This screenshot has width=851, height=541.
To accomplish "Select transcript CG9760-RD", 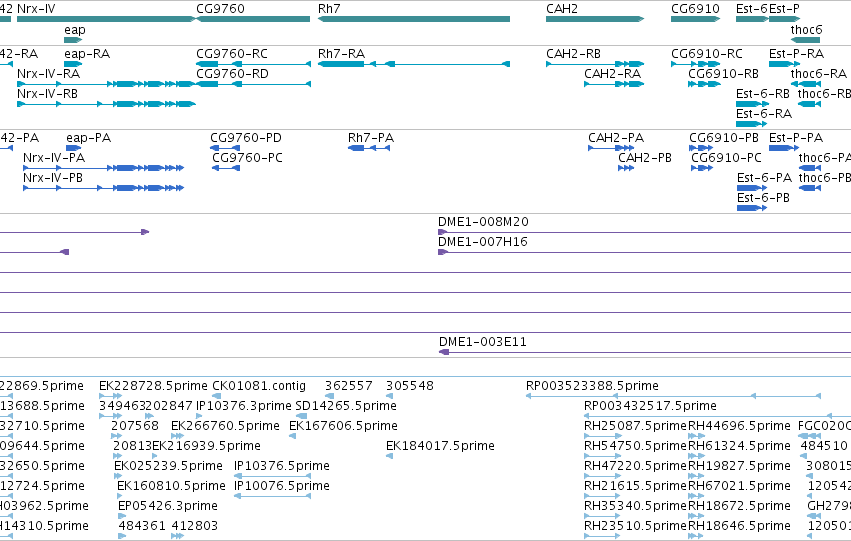I will tap(253, 84).
